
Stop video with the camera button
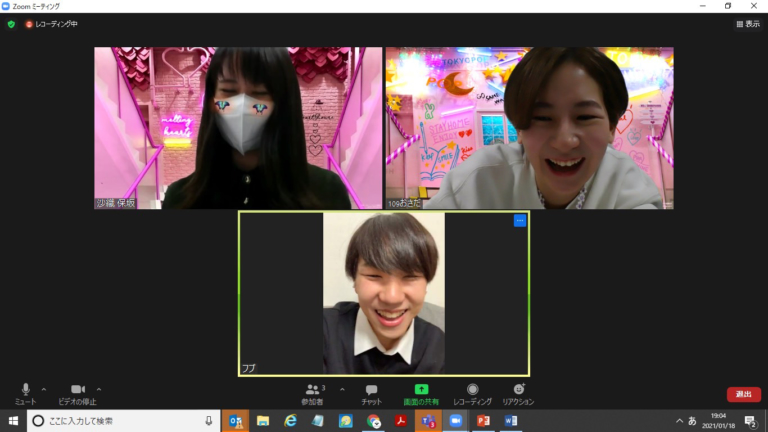(x=77, y=390)
